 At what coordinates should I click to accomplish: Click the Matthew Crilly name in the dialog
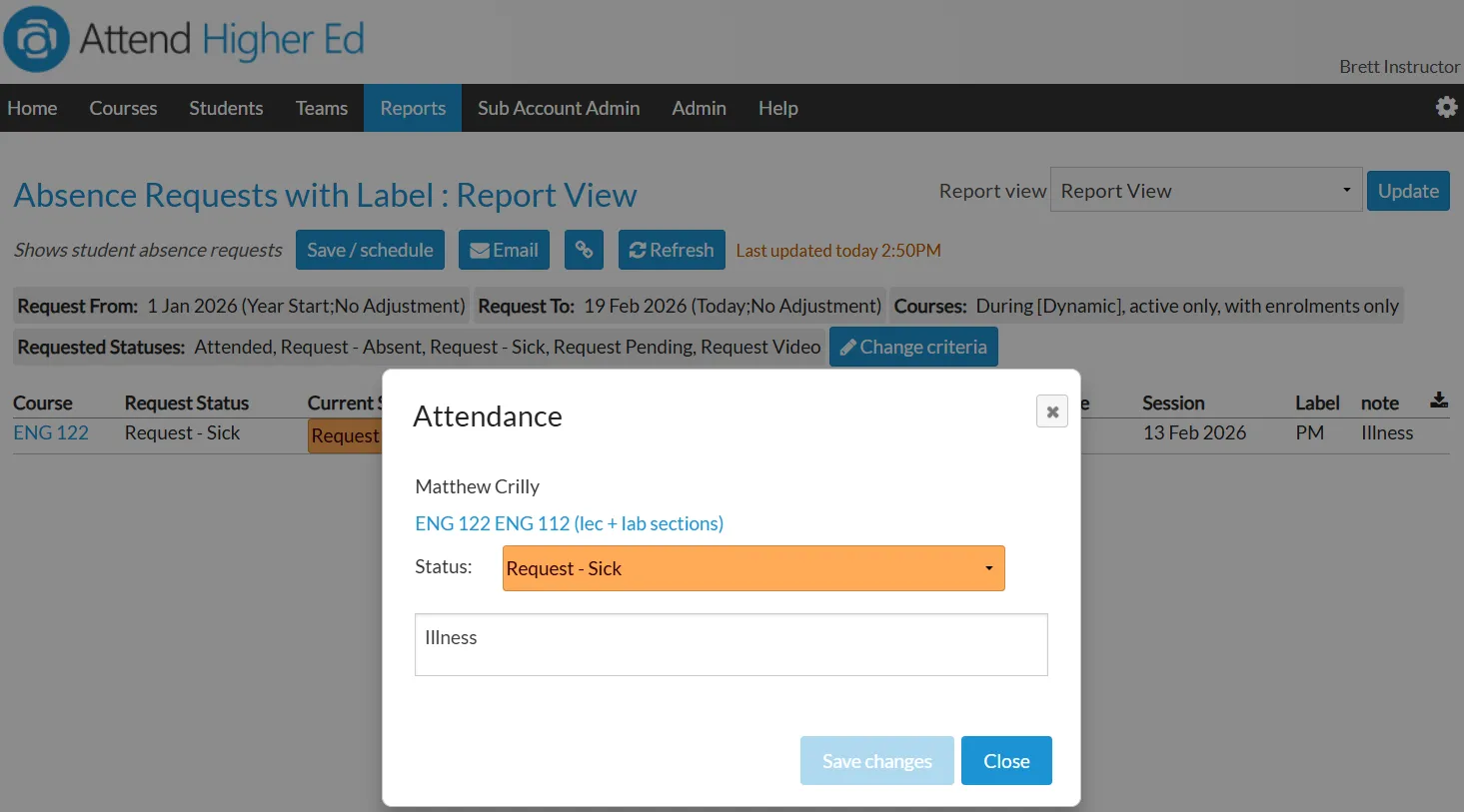[x=477, y=486]
